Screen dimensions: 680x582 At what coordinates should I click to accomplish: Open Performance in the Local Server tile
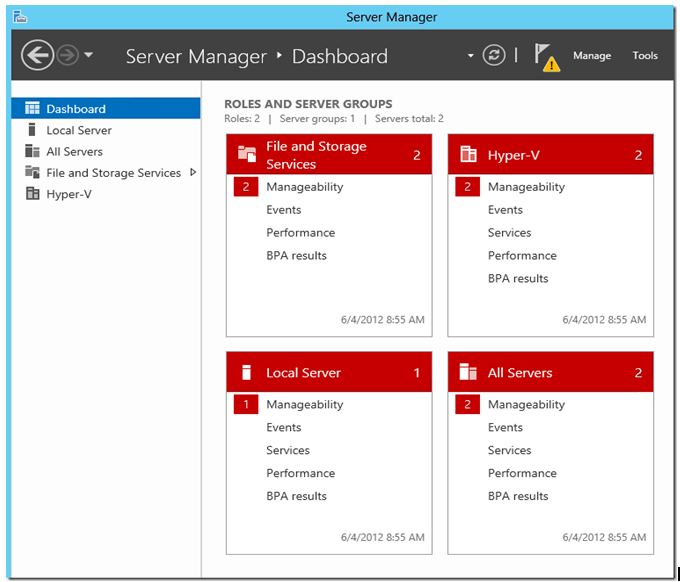tap(301, 474)
